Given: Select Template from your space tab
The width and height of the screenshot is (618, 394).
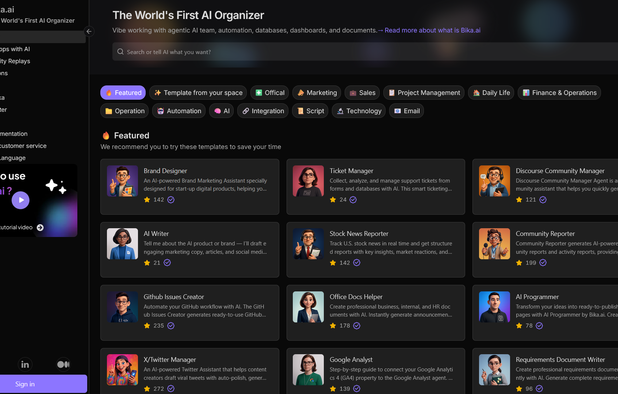Looking at the screenshot, I should click(198, 93).
